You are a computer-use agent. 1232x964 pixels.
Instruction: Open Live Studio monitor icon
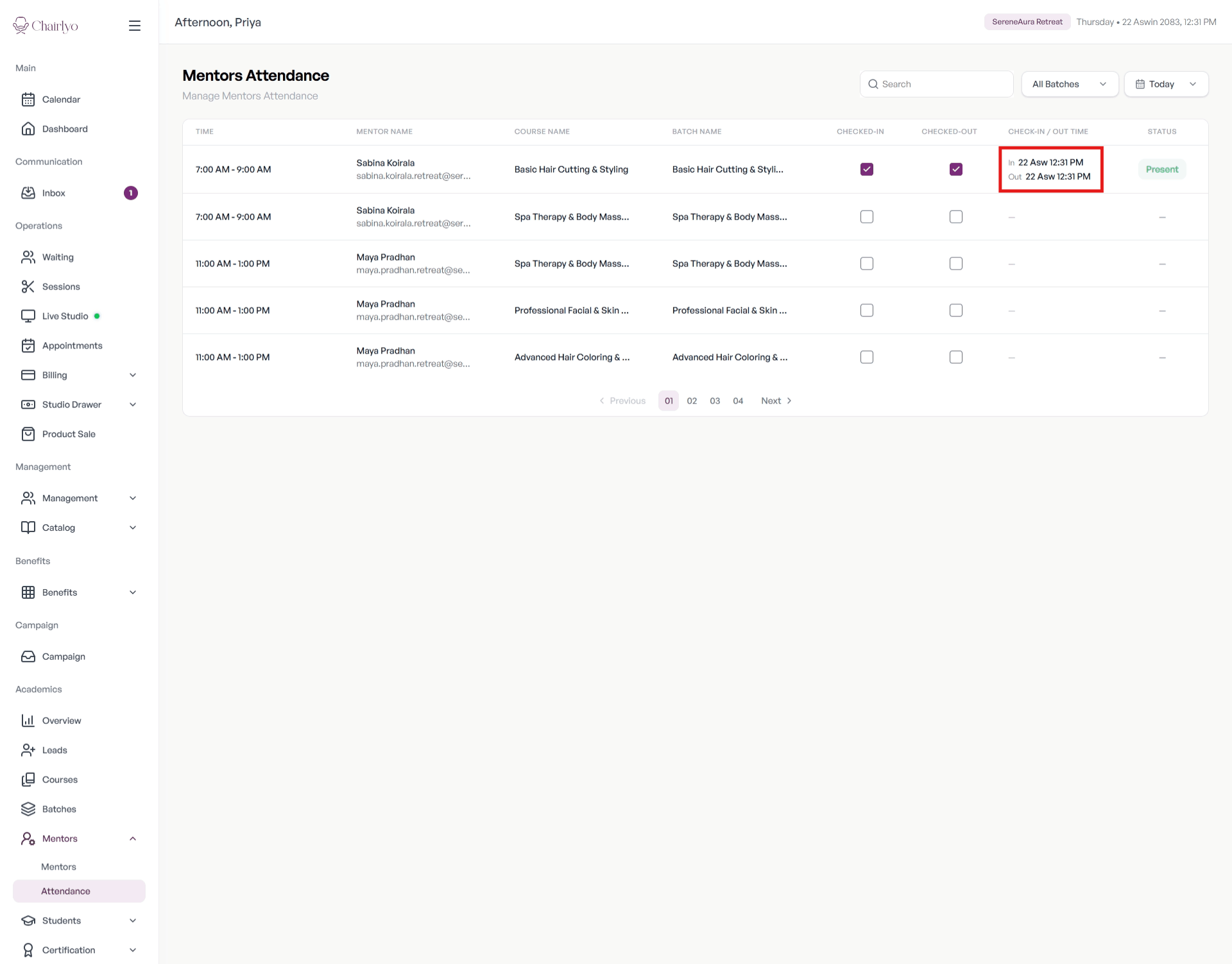click(x=28, y=316)
